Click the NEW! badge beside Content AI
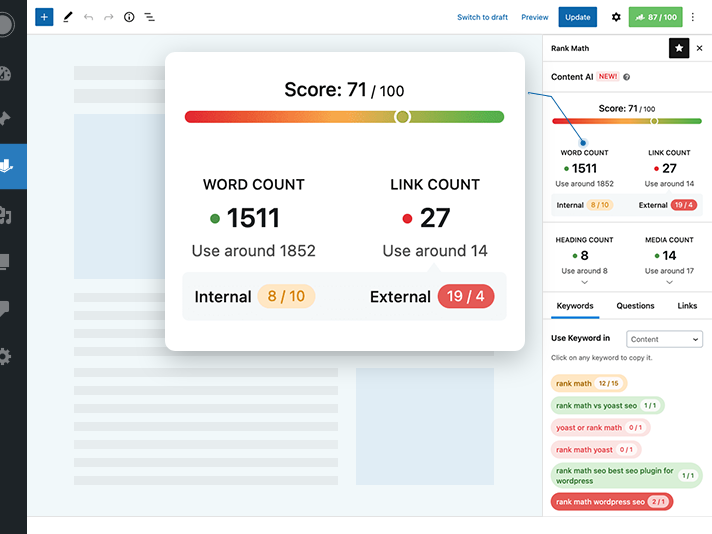 coord(608,76)
